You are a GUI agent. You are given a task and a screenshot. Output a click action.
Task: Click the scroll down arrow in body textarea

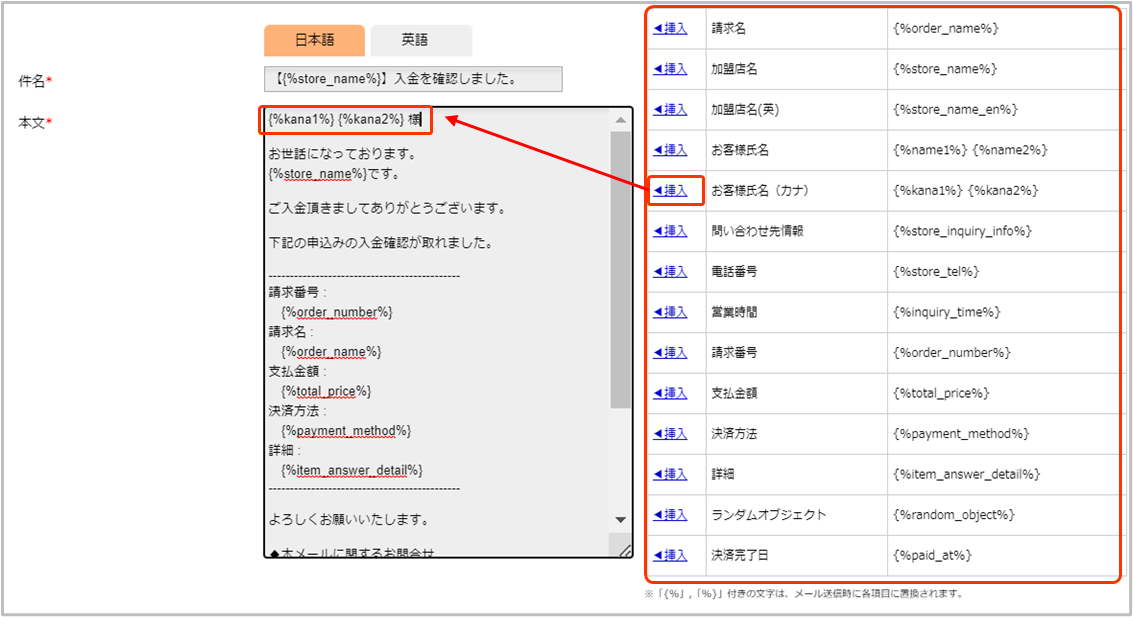620,520
